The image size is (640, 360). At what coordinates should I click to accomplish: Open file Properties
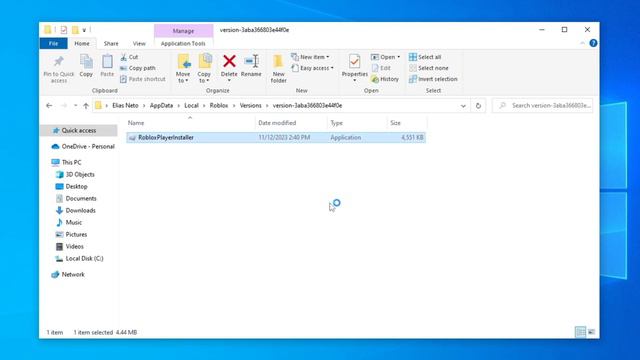tap(355, 68)
